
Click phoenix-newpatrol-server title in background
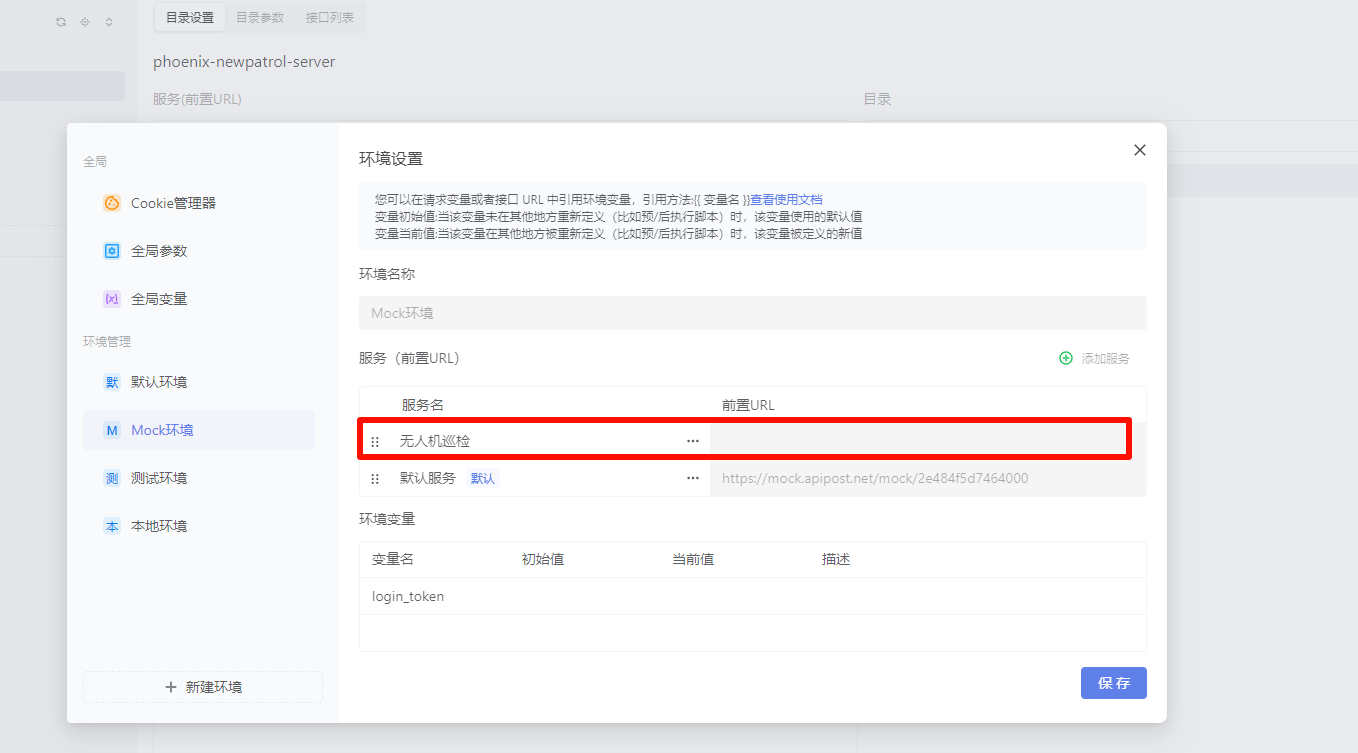(244, 62)
